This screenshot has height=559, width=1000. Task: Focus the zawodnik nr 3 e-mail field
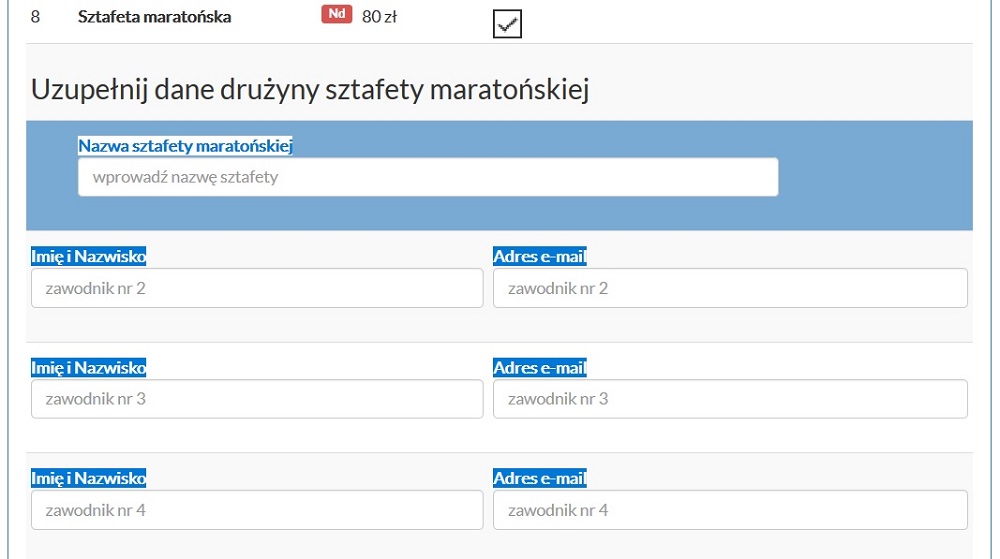coord(730,399)
